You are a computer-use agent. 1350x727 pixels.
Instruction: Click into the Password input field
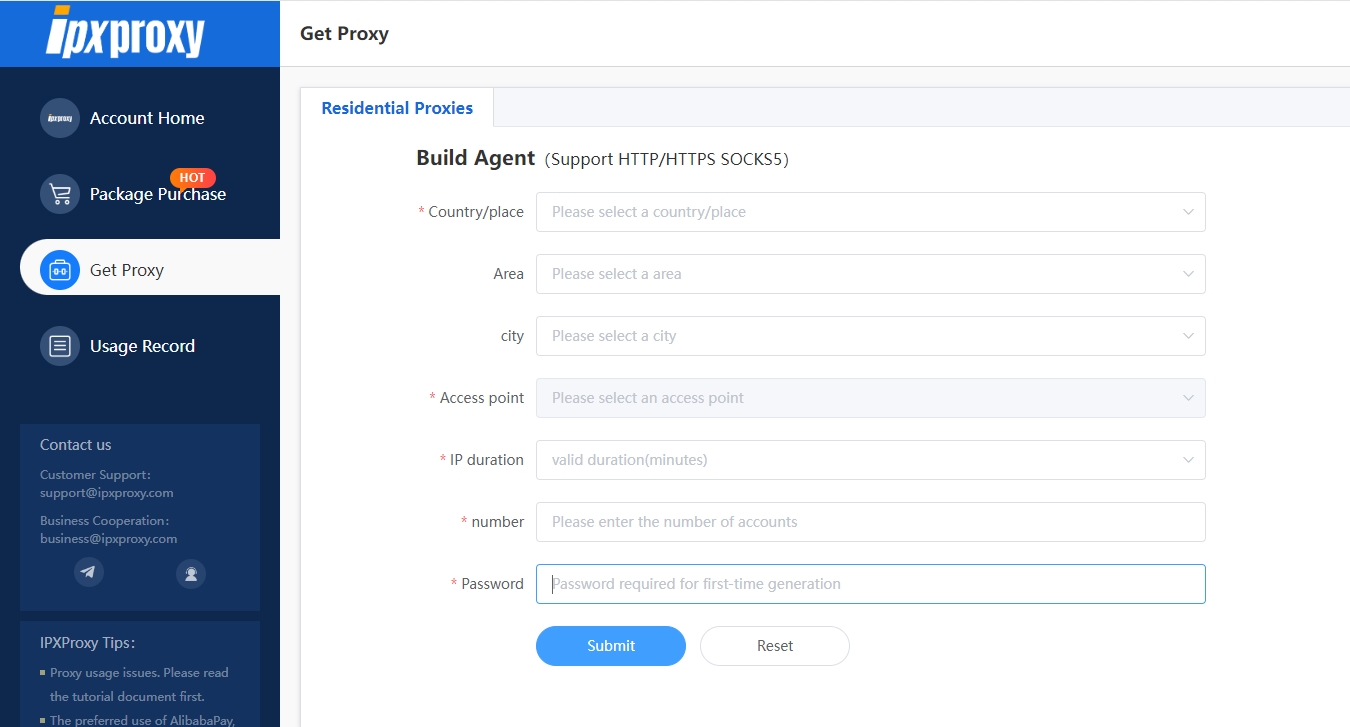(870, 584)
